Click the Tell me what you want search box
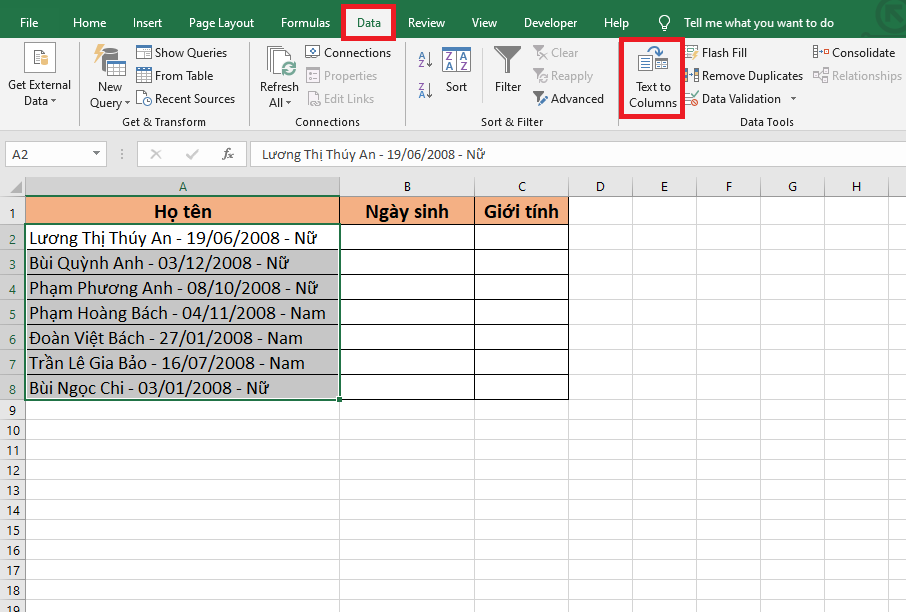Image resolution: width=906 pixels, height=612 pixels. click(758, 22)
